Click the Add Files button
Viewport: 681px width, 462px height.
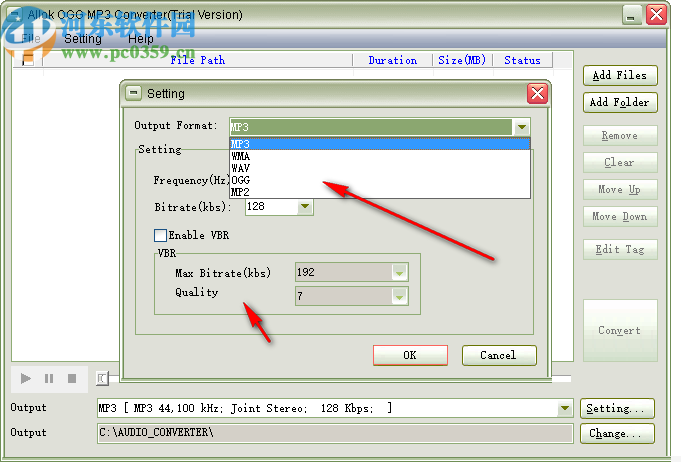coord(620,76)
